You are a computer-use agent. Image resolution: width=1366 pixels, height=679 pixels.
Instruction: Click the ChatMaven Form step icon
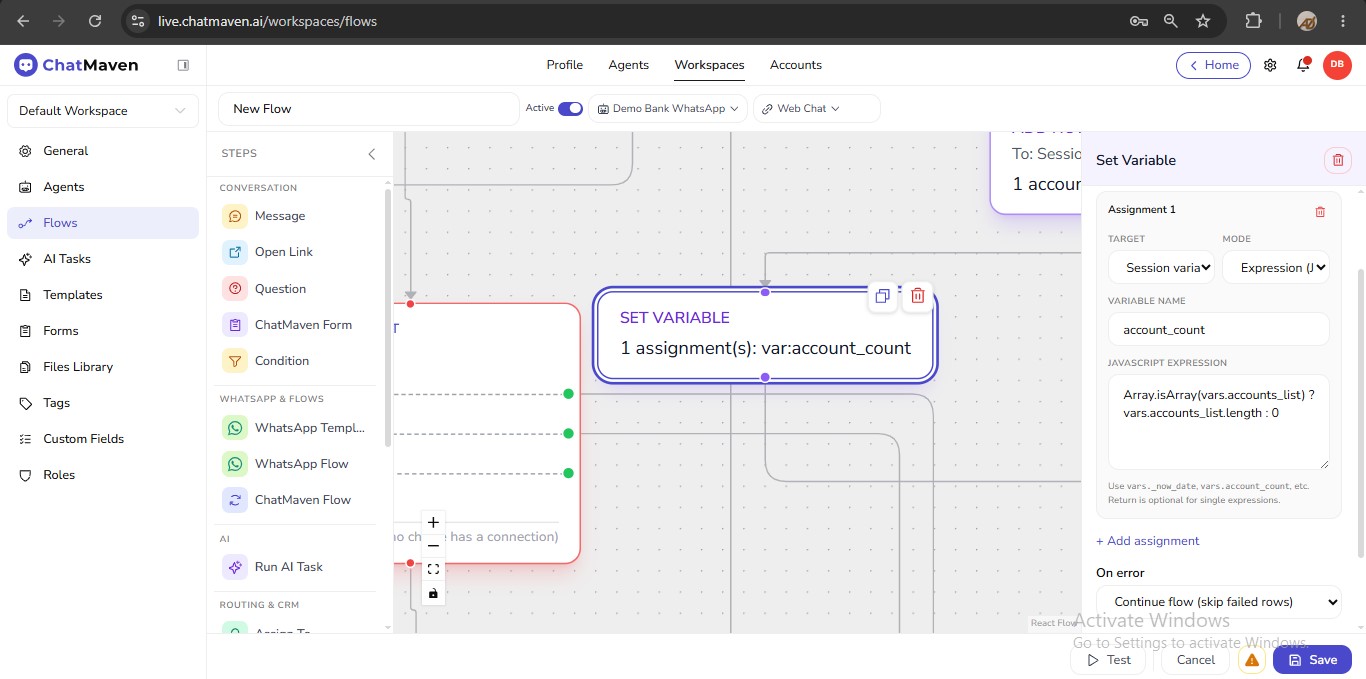click(235, 325)
